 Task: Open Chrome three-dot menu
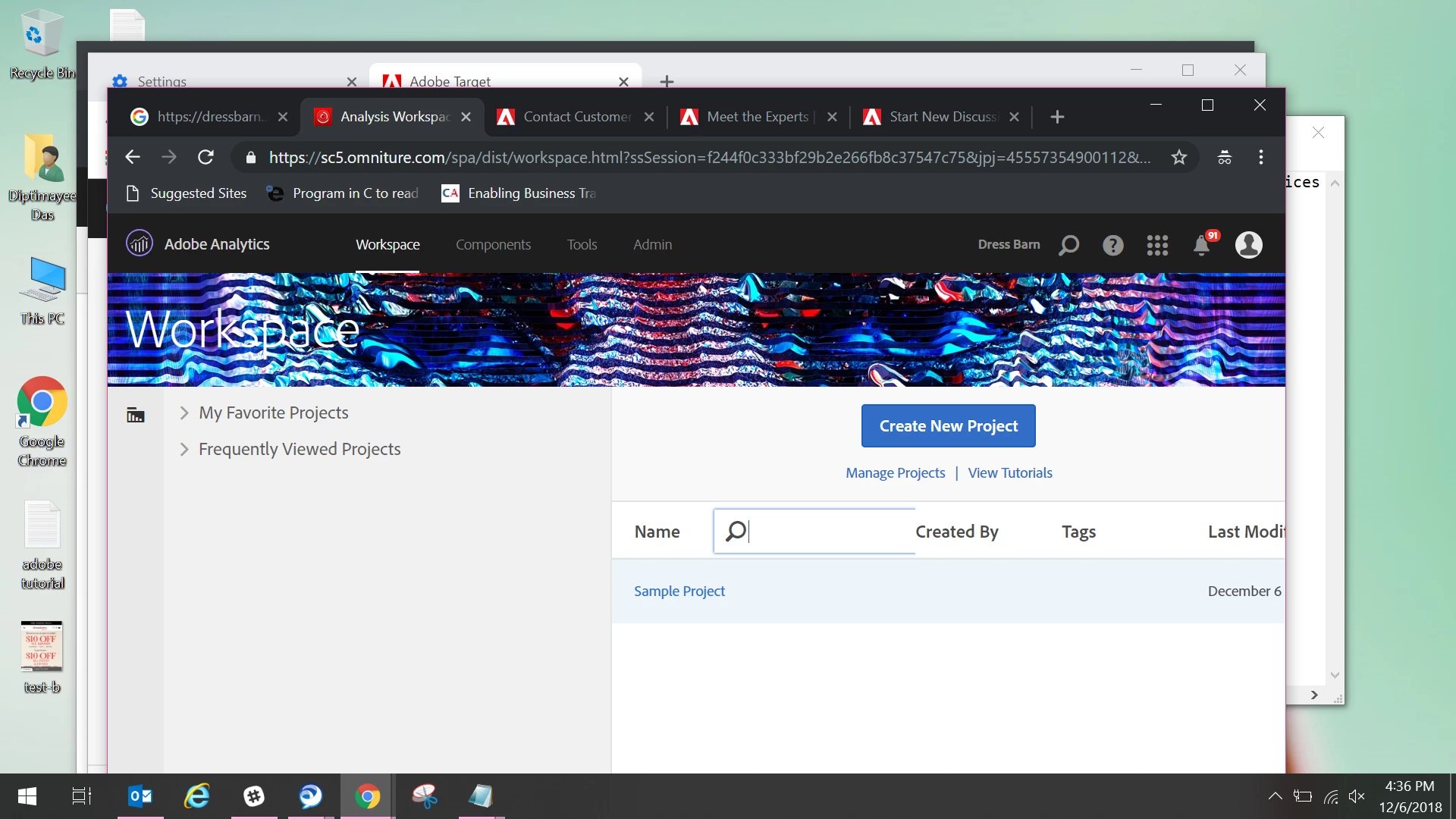(1261, 157)
